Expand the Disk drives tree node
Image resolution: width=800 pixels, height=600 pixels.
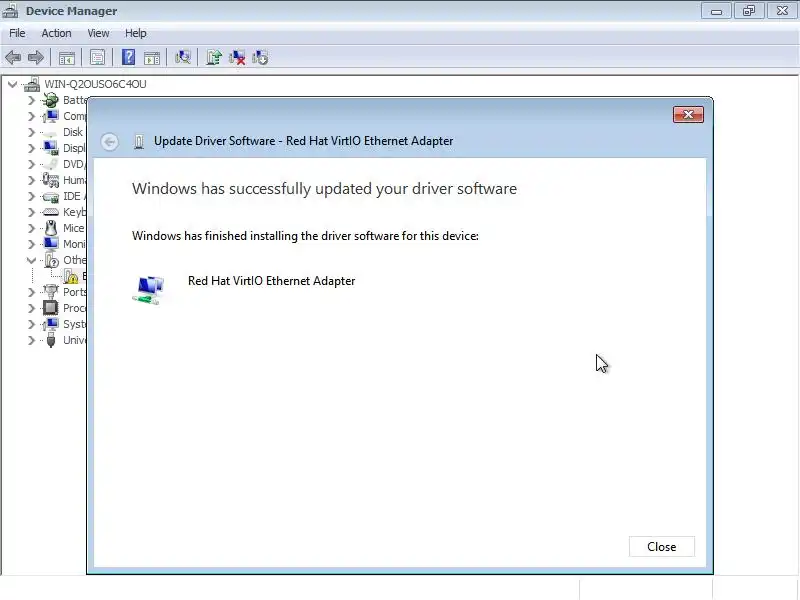click(x=32, y=132)
